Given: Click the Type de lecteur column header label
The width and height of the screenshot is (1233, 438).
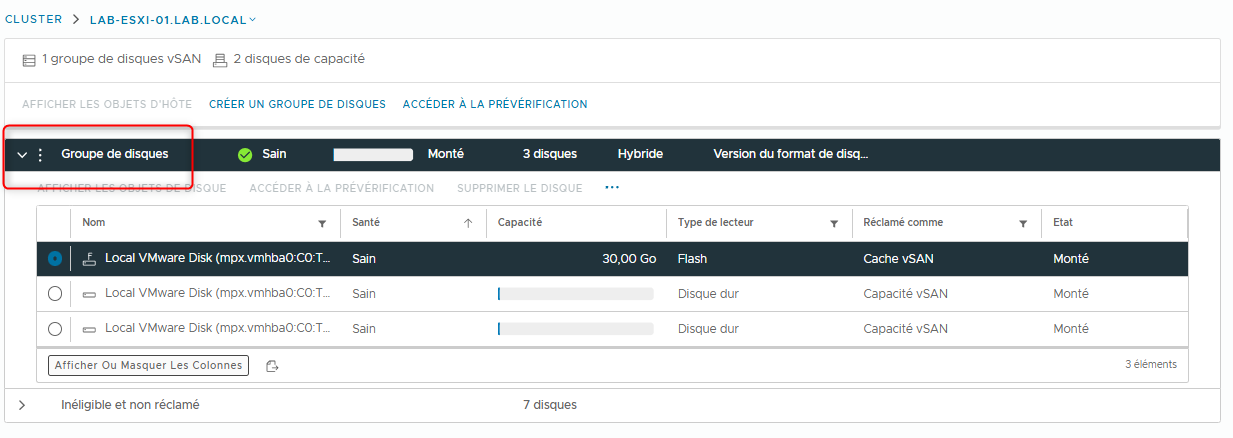Looking at the screenshot, I should (716, 223).
